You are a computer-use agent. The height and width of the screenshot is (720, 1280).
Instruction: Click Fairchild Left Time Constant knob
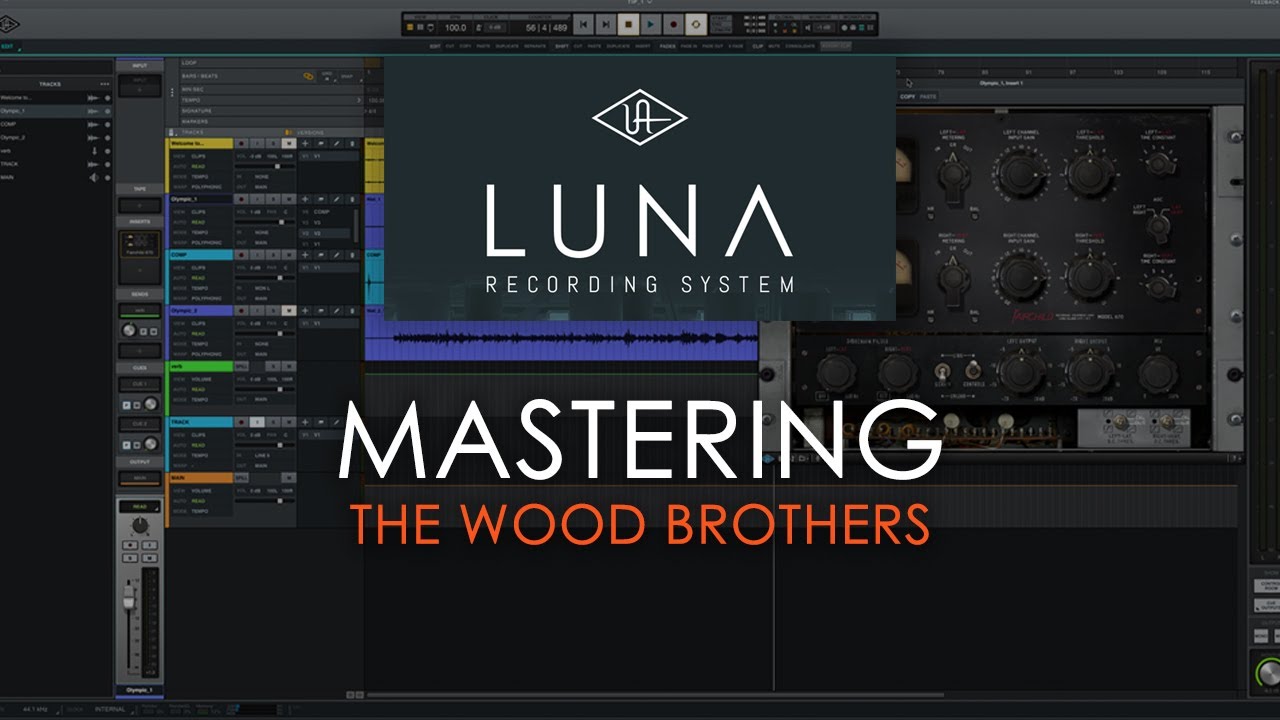1159,164
